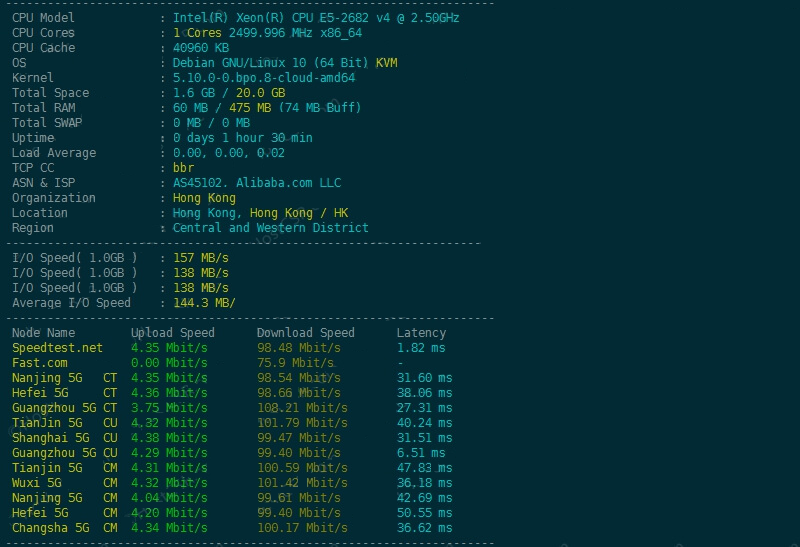The image size is (800, 547).
Task: Select the Average I/O Speed value
Action: pos(204,303)
